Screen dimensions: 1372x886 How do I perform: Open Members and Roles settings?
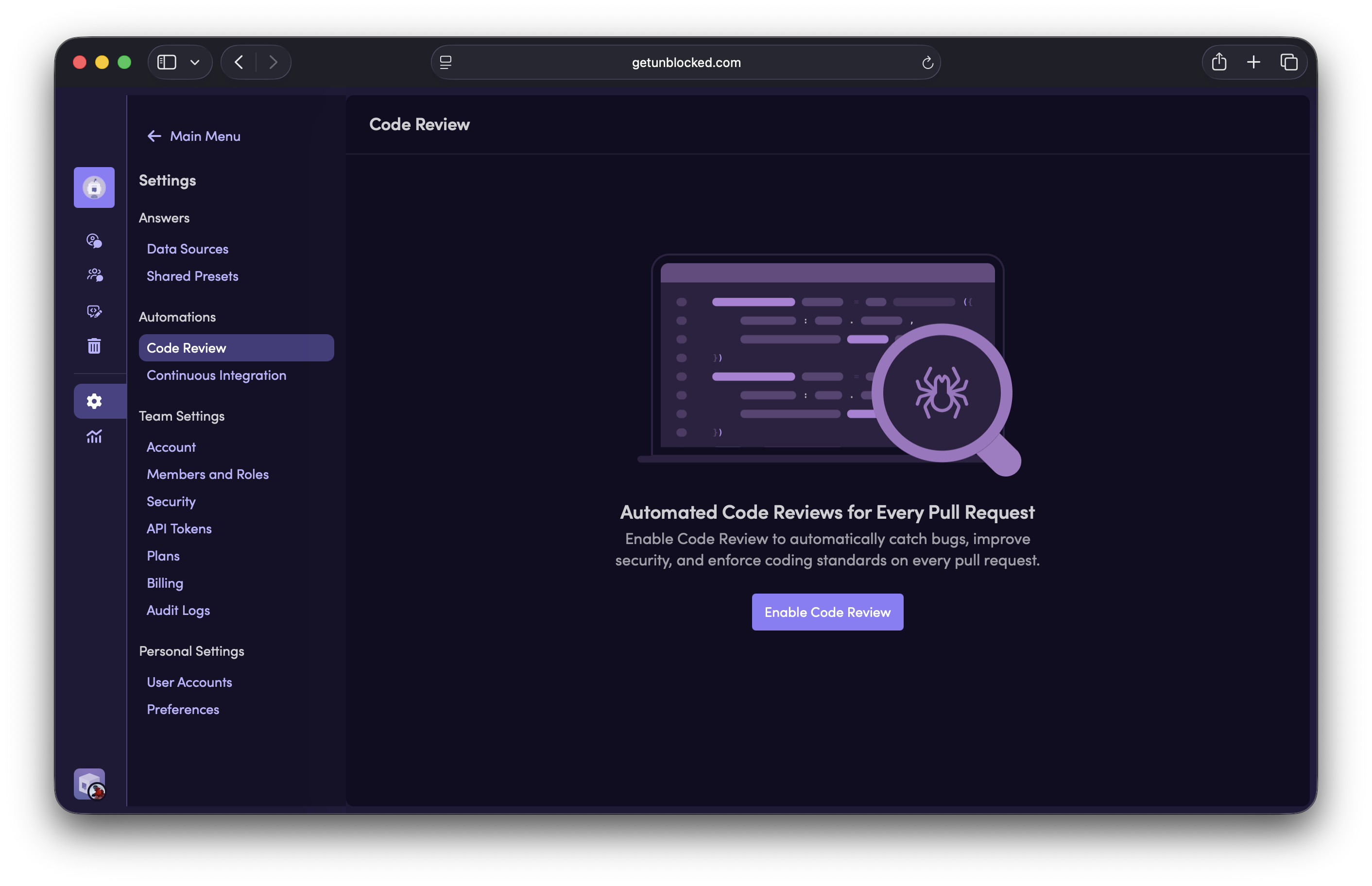coord(207,474)
